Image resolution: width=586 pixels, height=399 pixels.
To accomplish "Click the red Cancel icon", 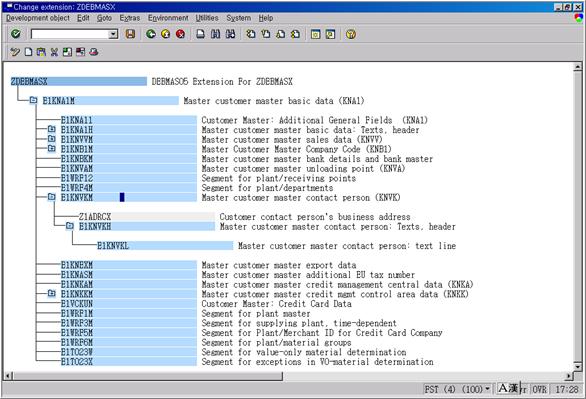I will tap(180, 34).
